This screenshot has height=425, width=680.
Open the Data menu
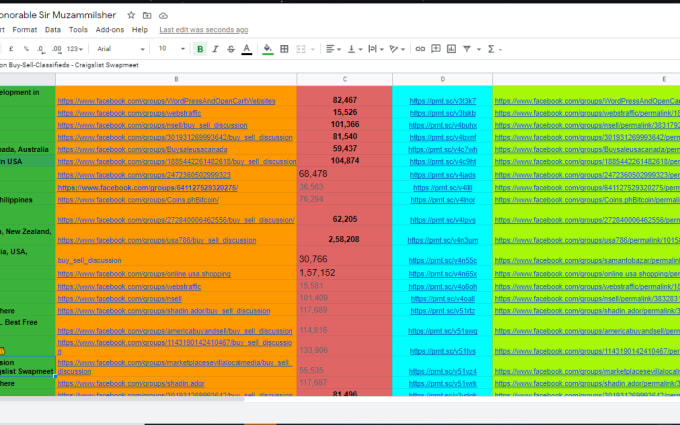point(52,29)
